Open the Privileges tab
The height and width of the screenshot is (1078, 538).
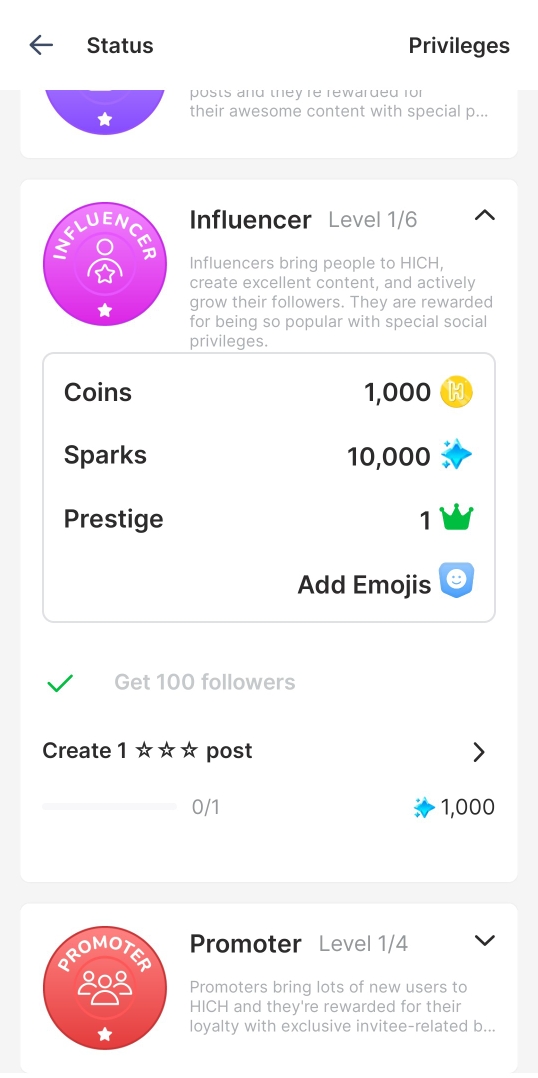(x=459, y=45)
